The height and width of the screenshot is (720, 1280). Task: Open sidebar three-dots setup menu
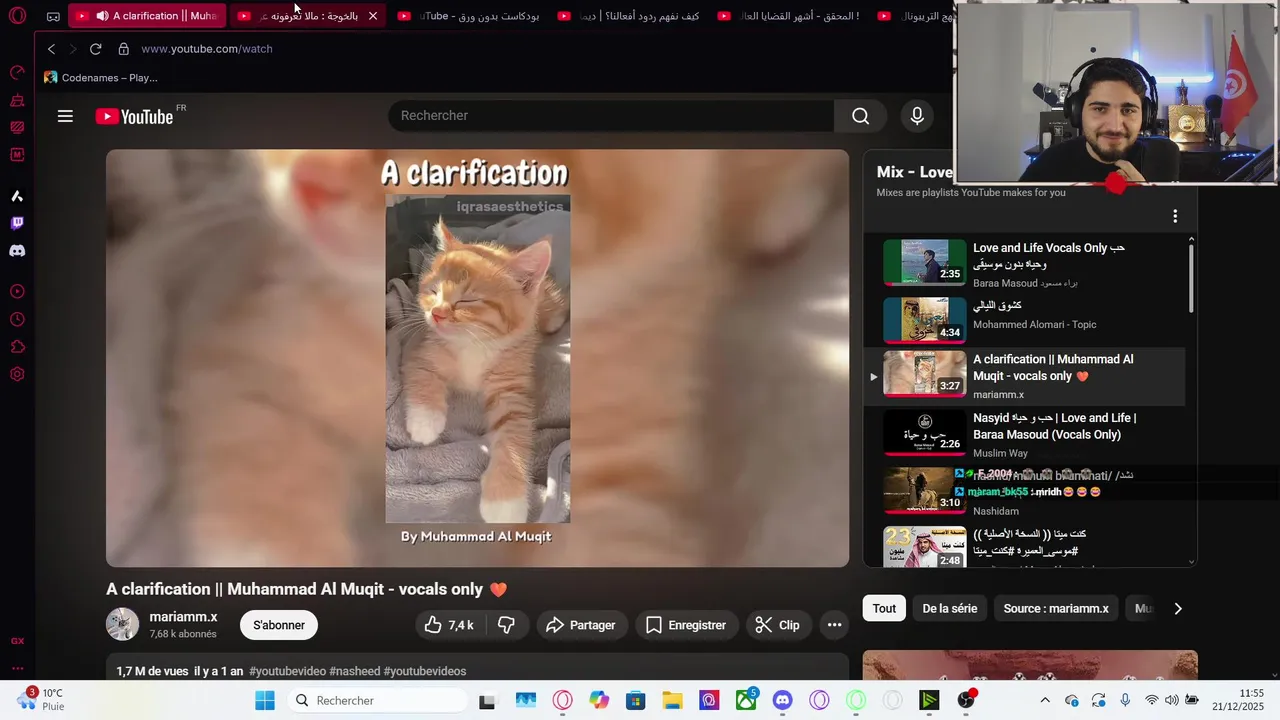coord(17,668)
